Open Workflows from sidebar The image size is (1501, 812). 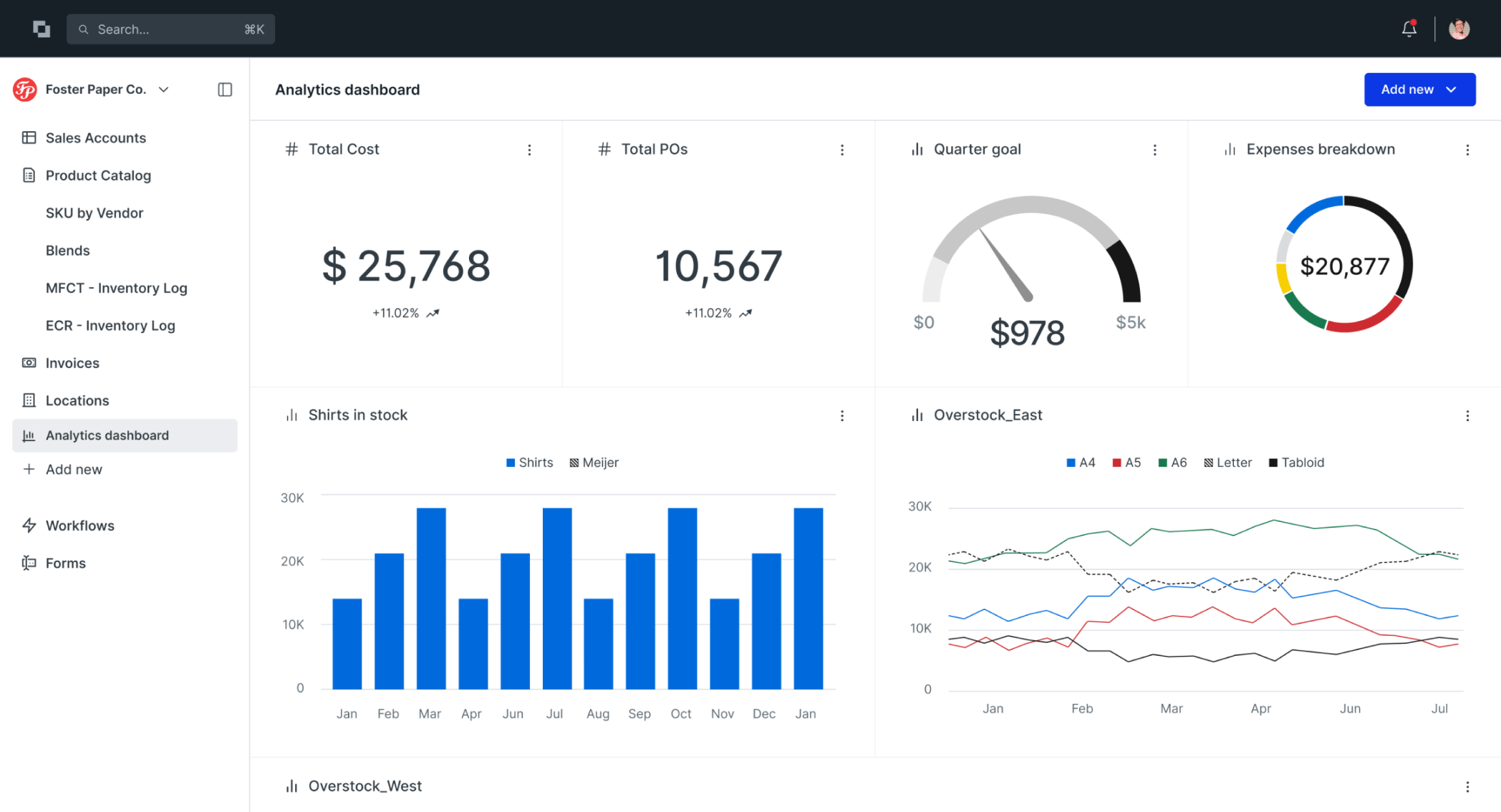click(79, 526)
